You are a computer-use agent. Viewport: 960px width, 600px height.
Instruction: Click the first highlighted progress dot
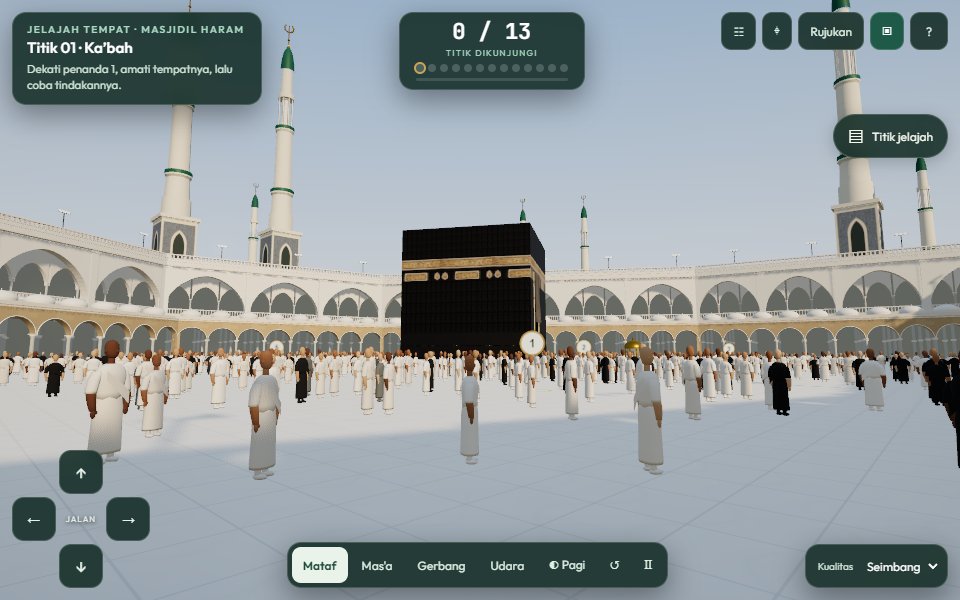coord(419,68)
